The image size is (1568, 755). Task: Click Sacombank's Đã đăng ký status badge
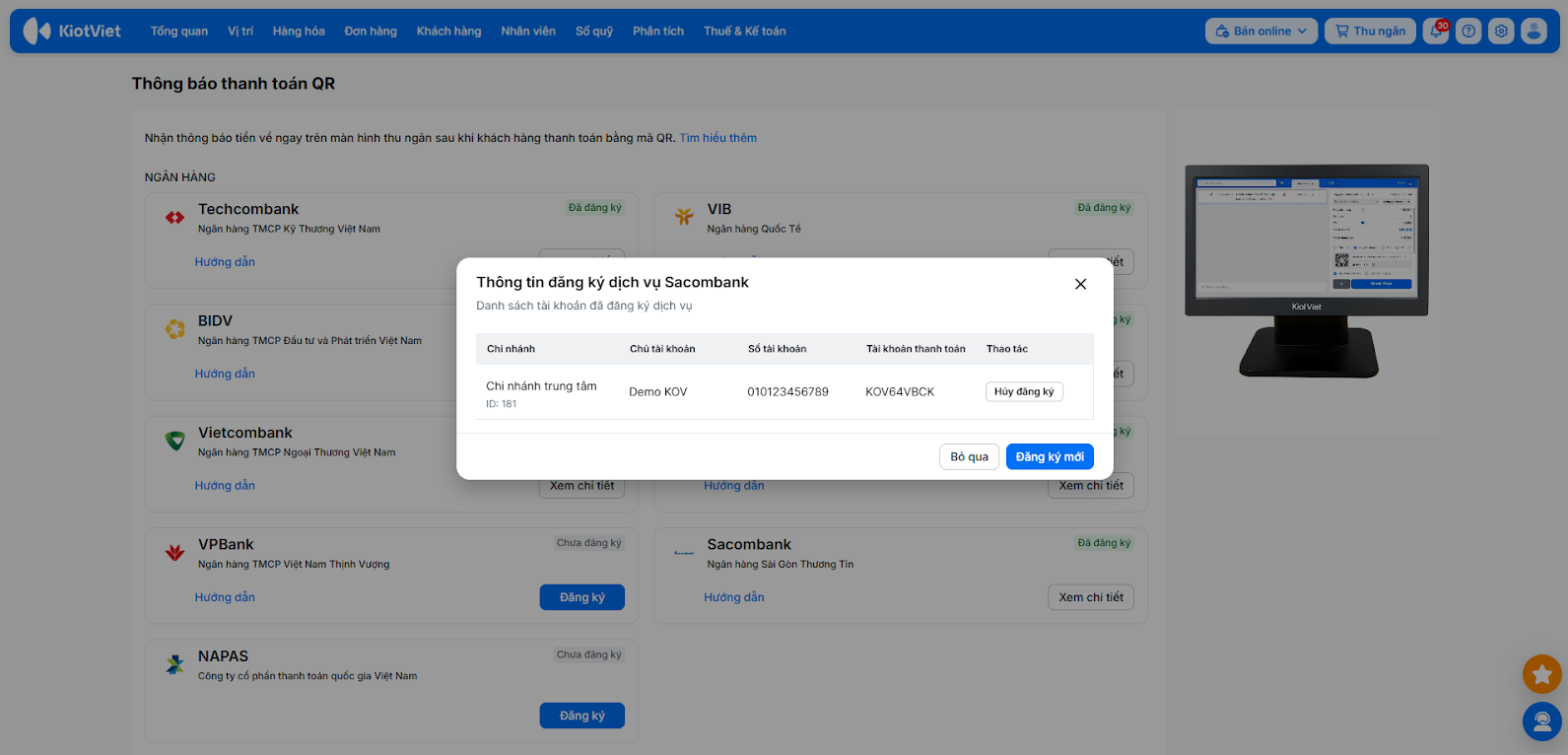pos(1105,543)
